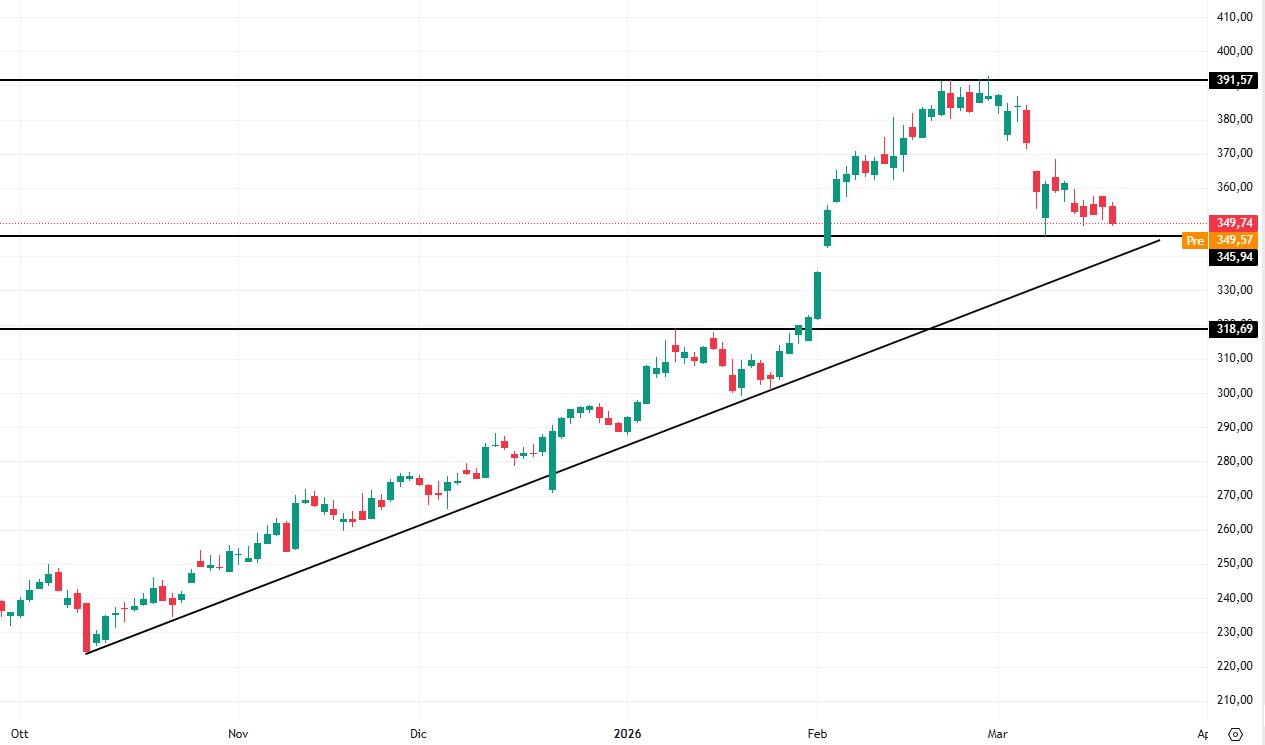Open chart settings gear icon

tap(1237, 734)
